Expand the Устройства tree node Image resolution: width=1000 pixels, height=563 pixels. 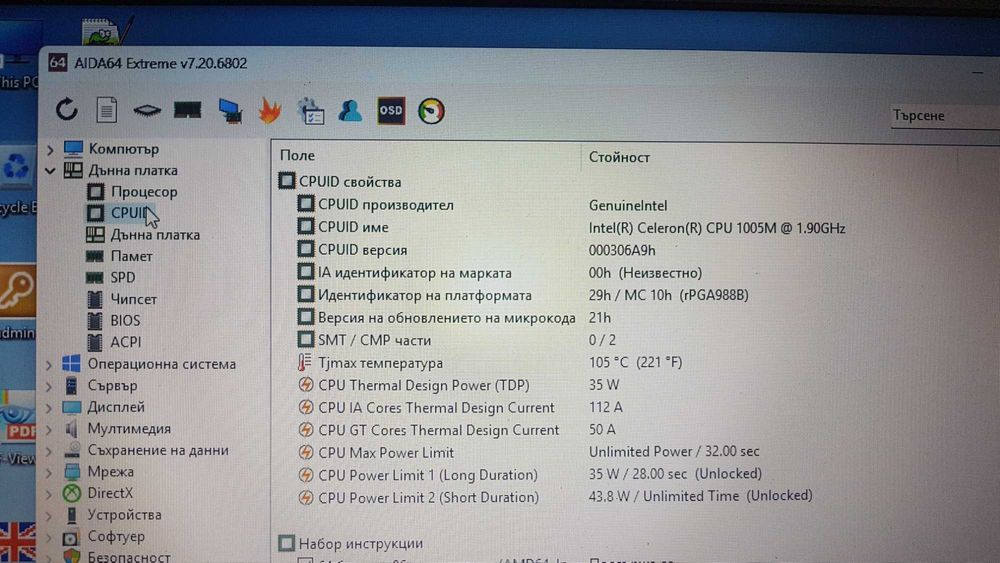(x=49, y=516)
